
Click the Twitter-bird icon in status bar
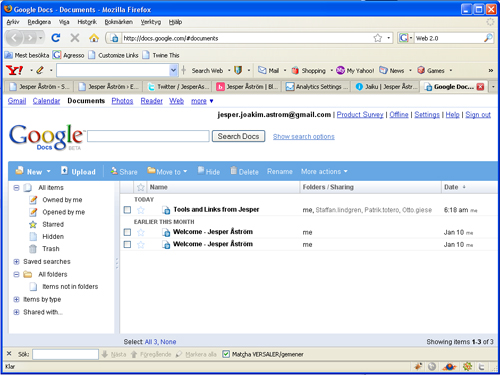(x=481, y=367)
